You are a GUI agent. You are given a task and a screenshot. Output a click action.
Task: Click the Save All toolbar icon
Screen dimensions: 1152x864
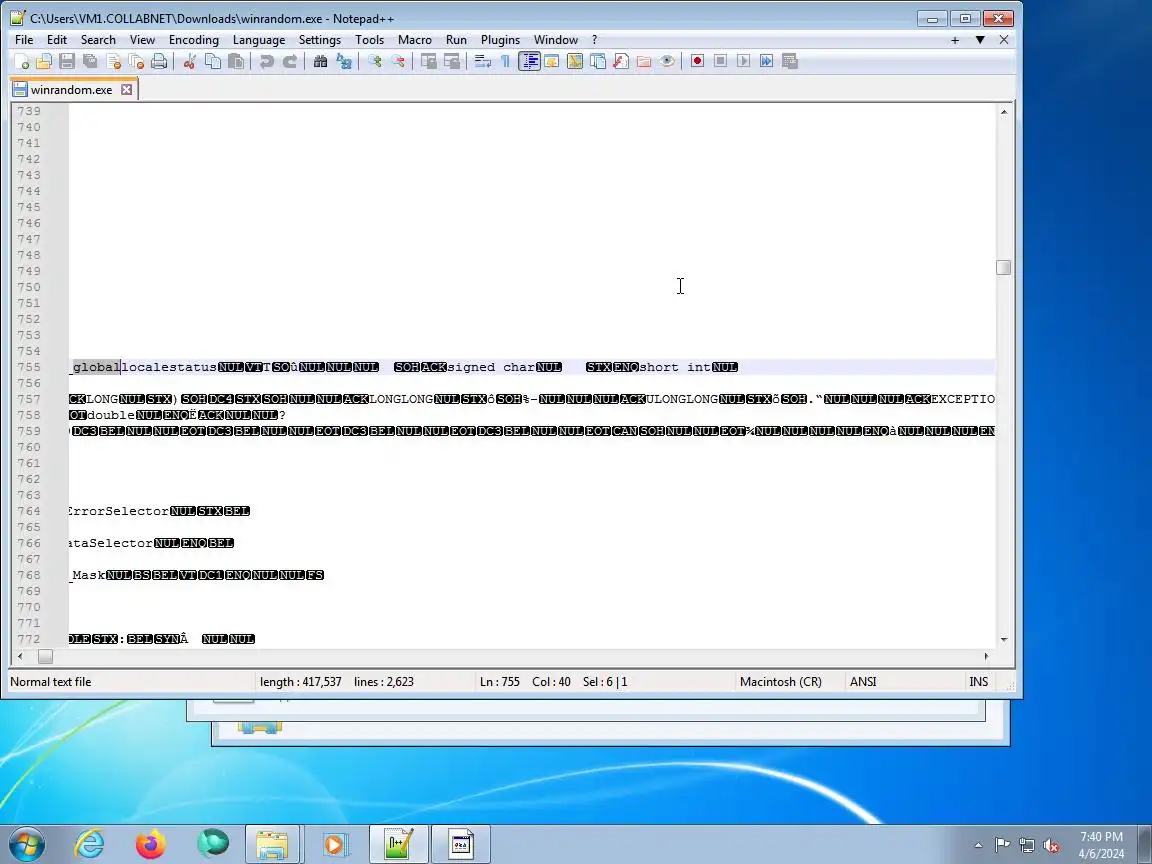click(x=90, y=61)
